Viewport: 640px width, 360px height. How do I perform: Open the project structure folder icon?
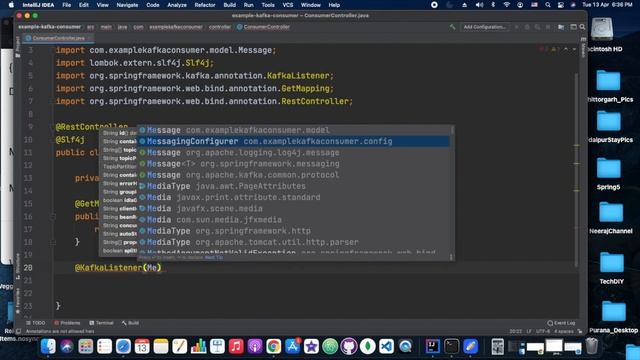(561, 27)
